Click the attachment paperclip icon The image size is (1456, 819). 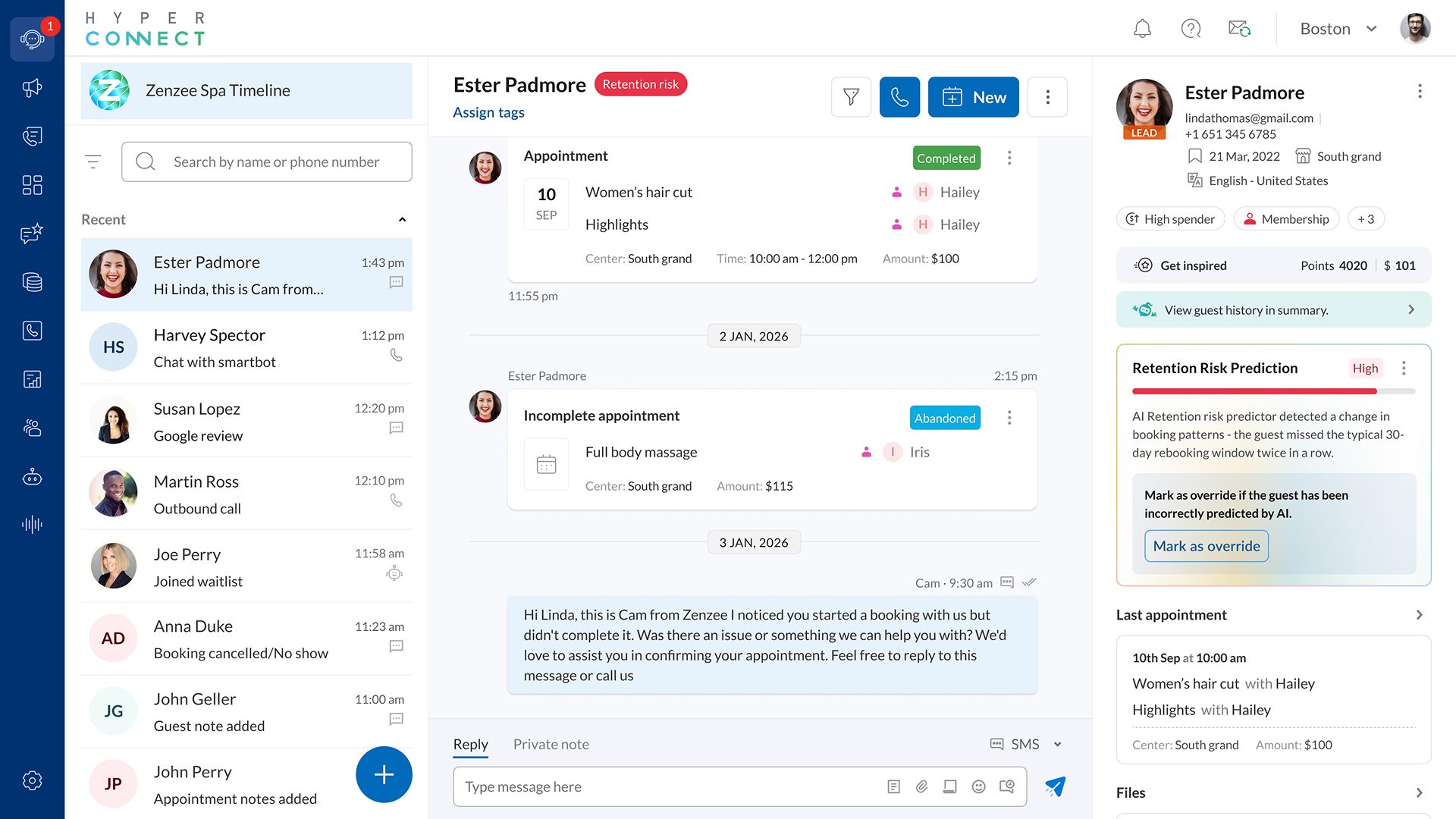click(x=921, y=786)
